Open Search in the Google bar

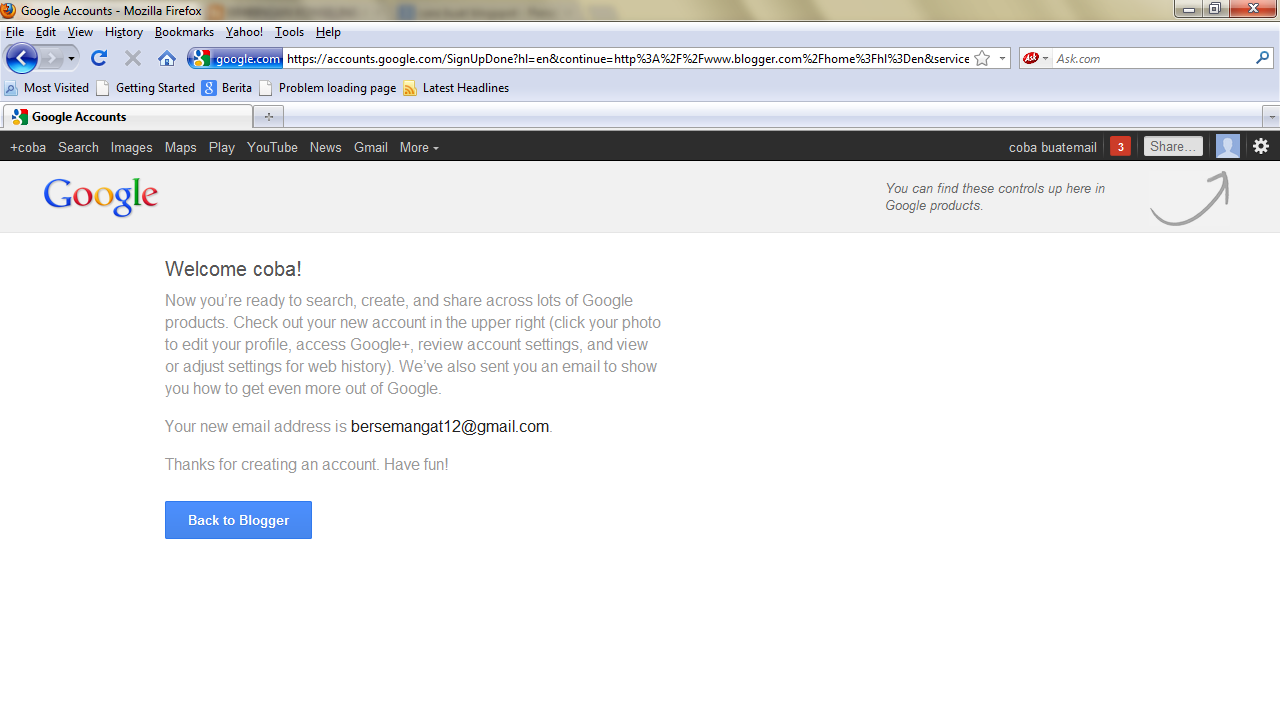click(x=78, y=147)
